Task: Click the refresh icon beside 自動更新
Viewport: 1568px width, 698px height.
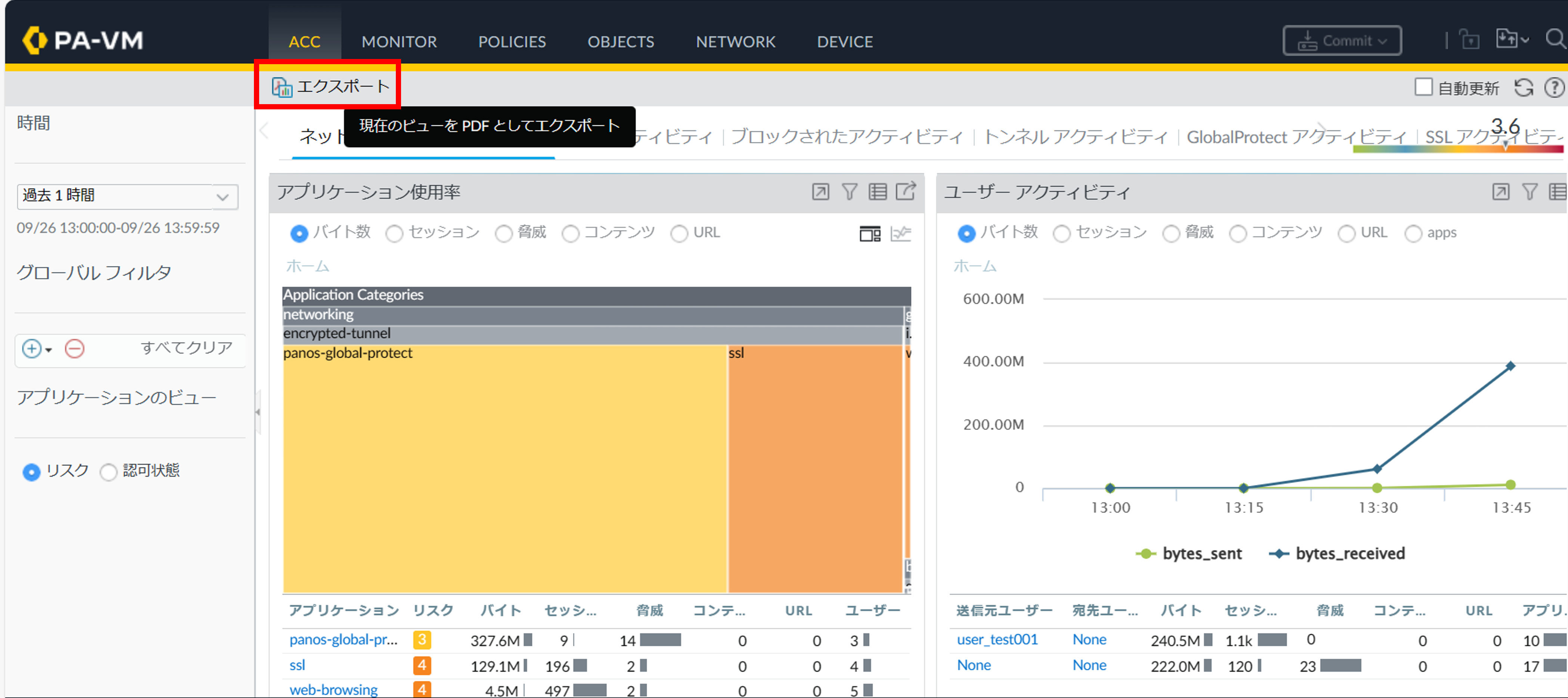Action: pyautogui.click(x=1524, y=88)
